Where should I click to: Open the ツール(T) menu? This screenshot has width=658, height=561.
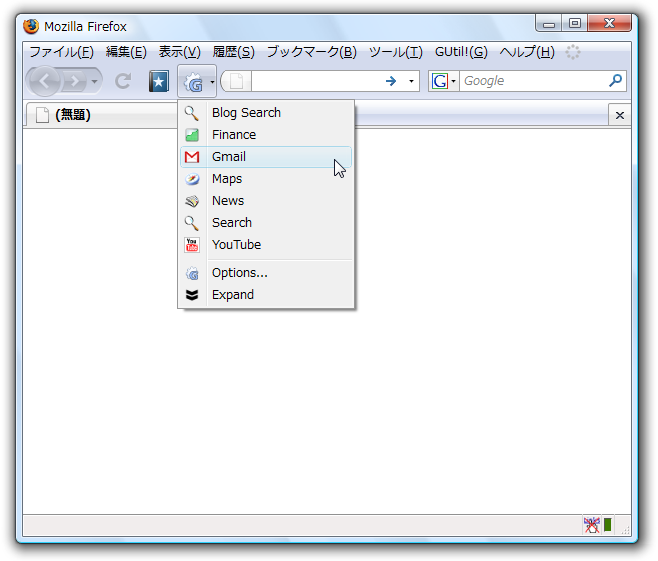[x=396, y=52]
